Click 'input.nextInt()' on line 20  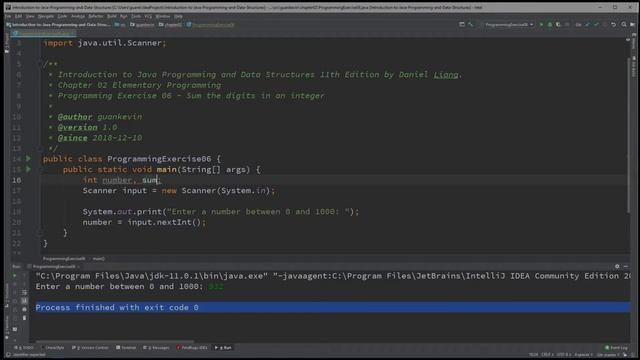click(x=164, y=222)
